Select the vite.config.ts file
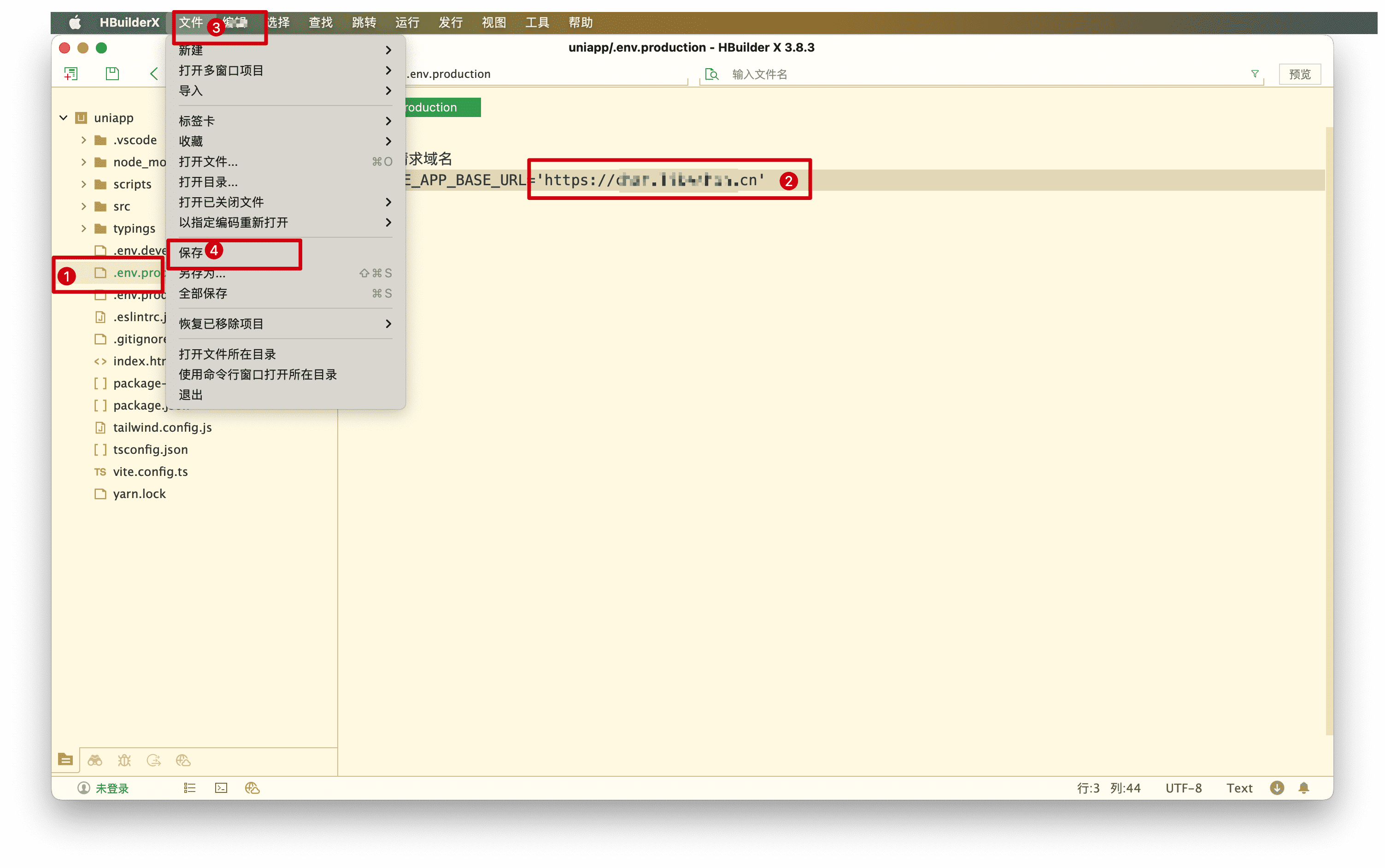This screenshot has width=1385, height=868. coord(150,472)
